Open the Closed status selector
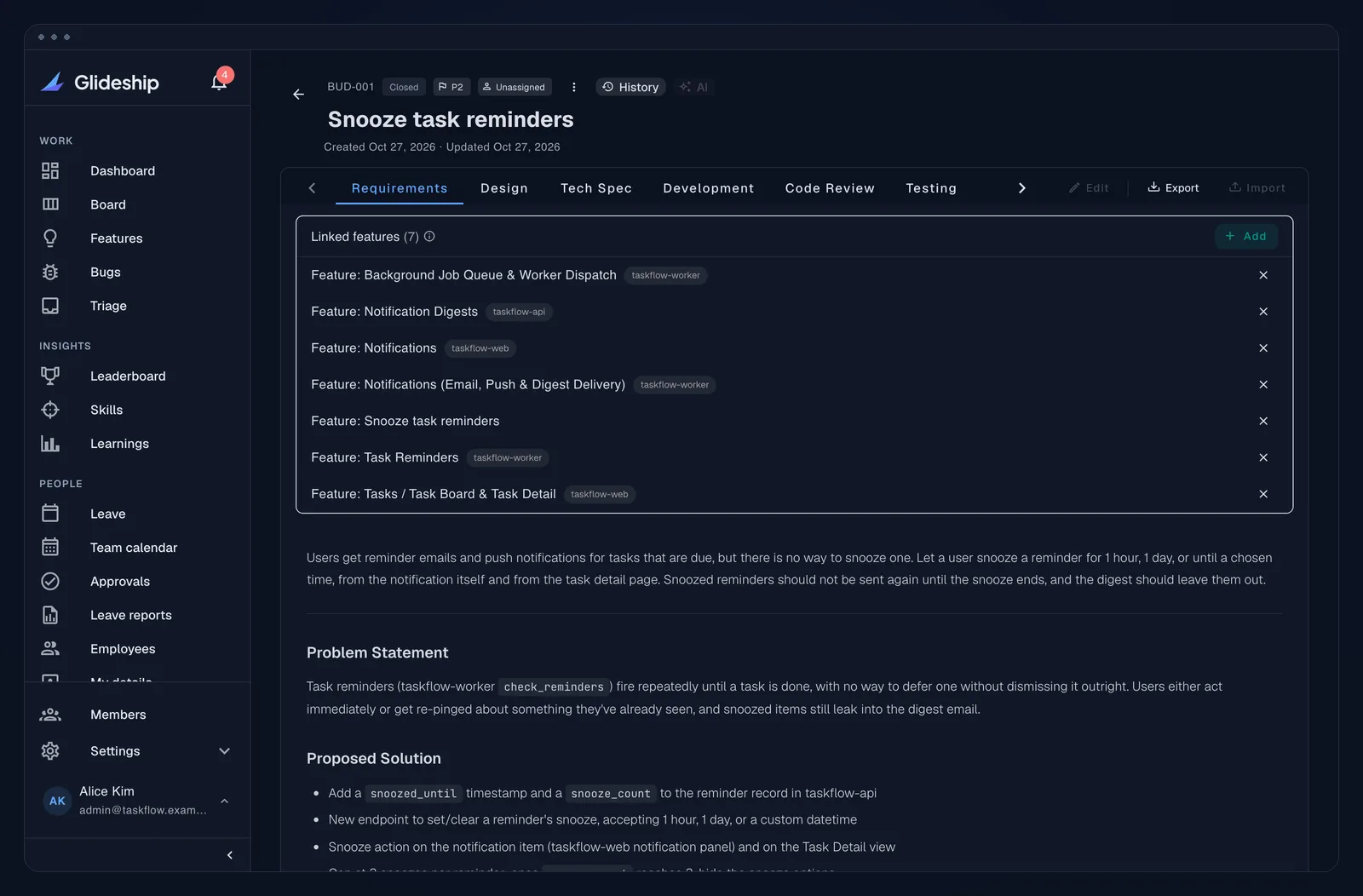The width and height of the screenshot is (1363, 896). point(404,87)
